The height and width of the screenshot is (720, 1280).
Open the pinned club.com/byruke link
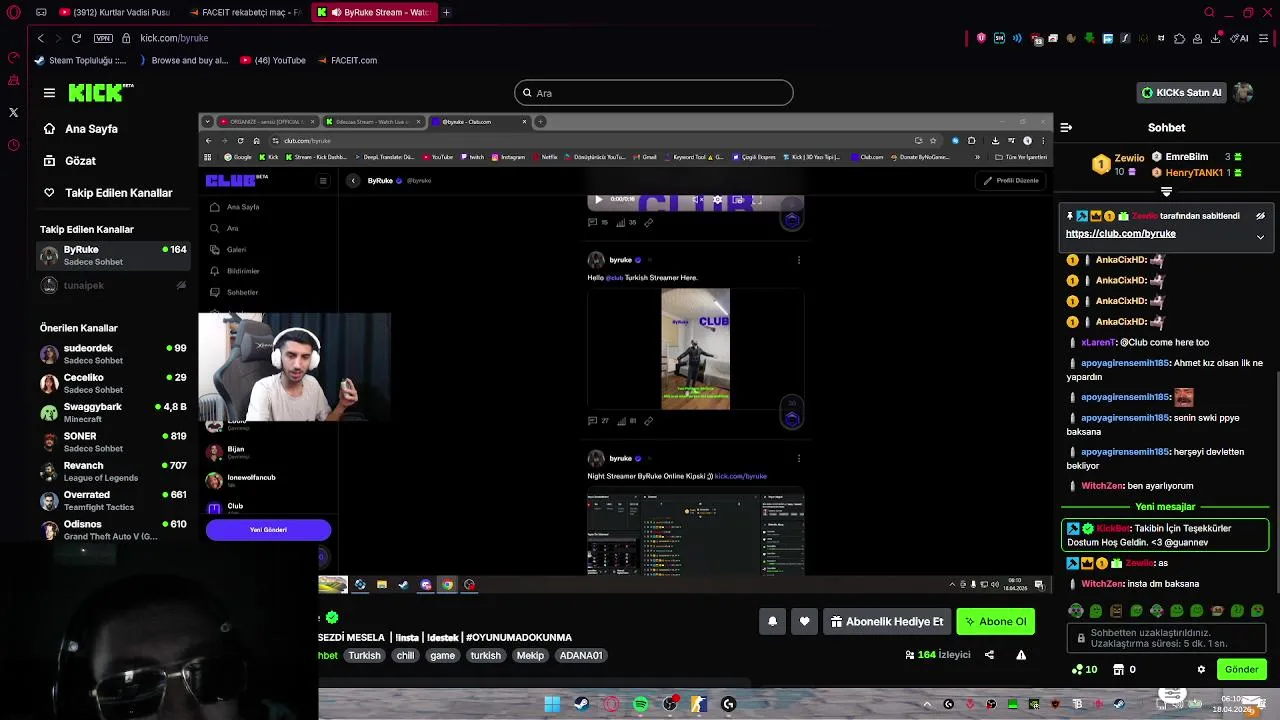tap(1120, 234)
